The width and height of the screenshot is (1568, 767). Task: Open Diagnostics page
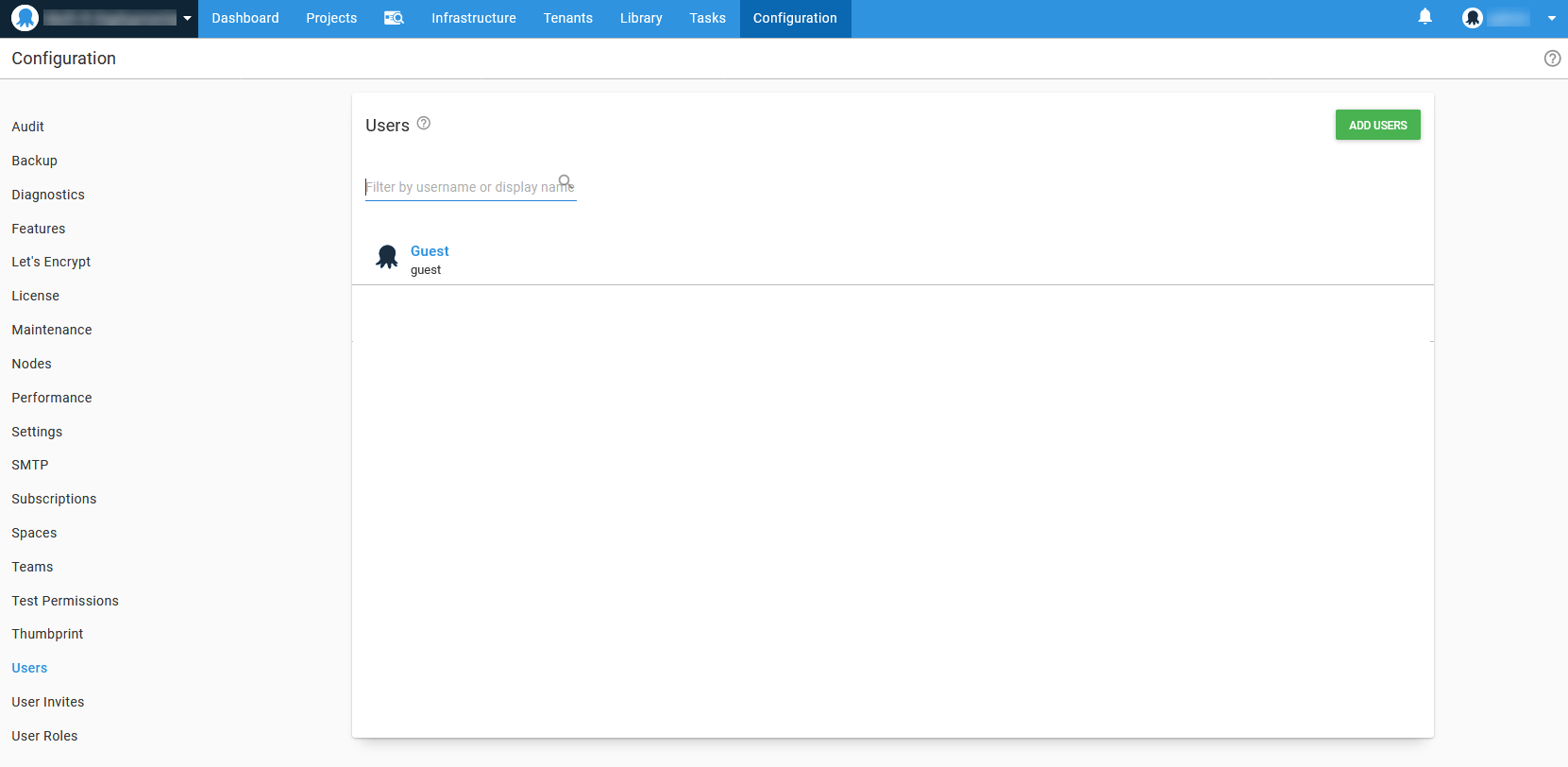pyautogui.click(x=48, y=195)
